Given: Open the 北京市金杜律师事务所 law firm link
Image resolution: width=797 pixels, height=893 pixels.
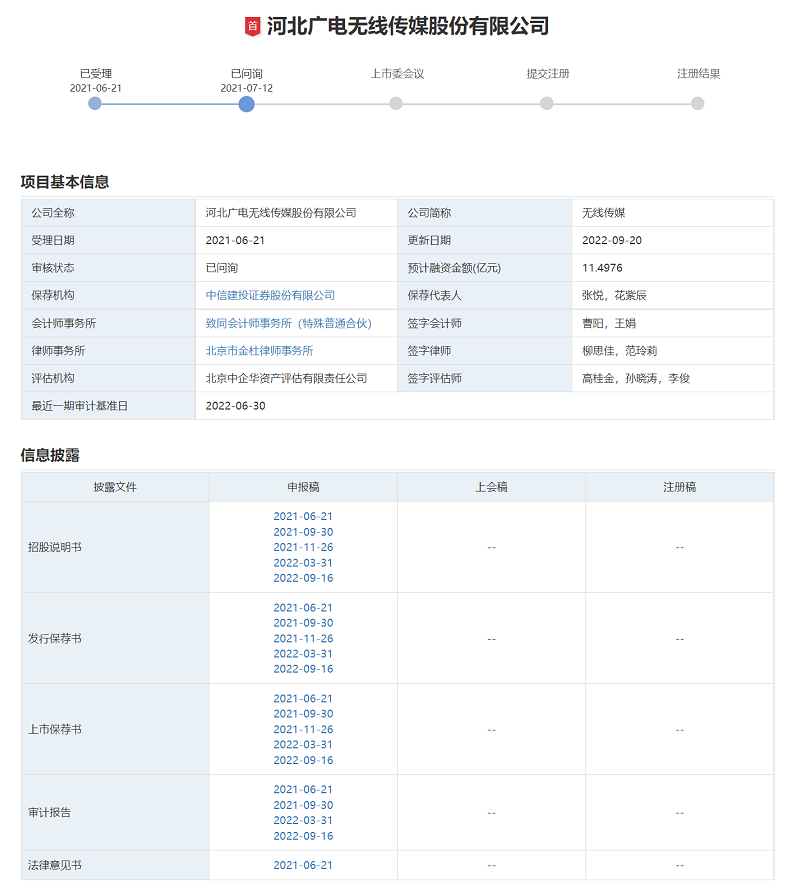Looking at the screenshot, I should [259, 351].
